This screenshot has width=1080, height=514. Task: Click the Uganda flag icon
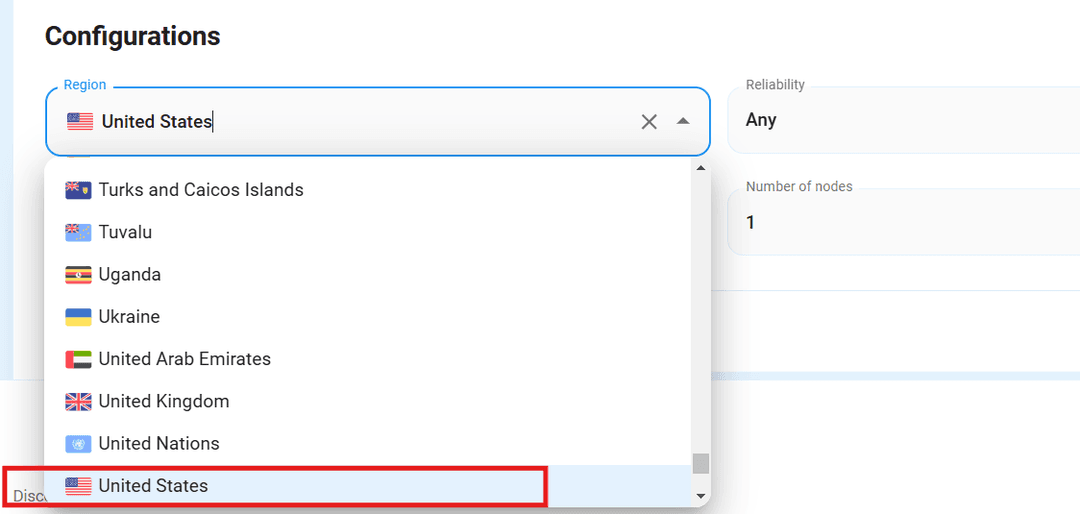click(78, 275)
